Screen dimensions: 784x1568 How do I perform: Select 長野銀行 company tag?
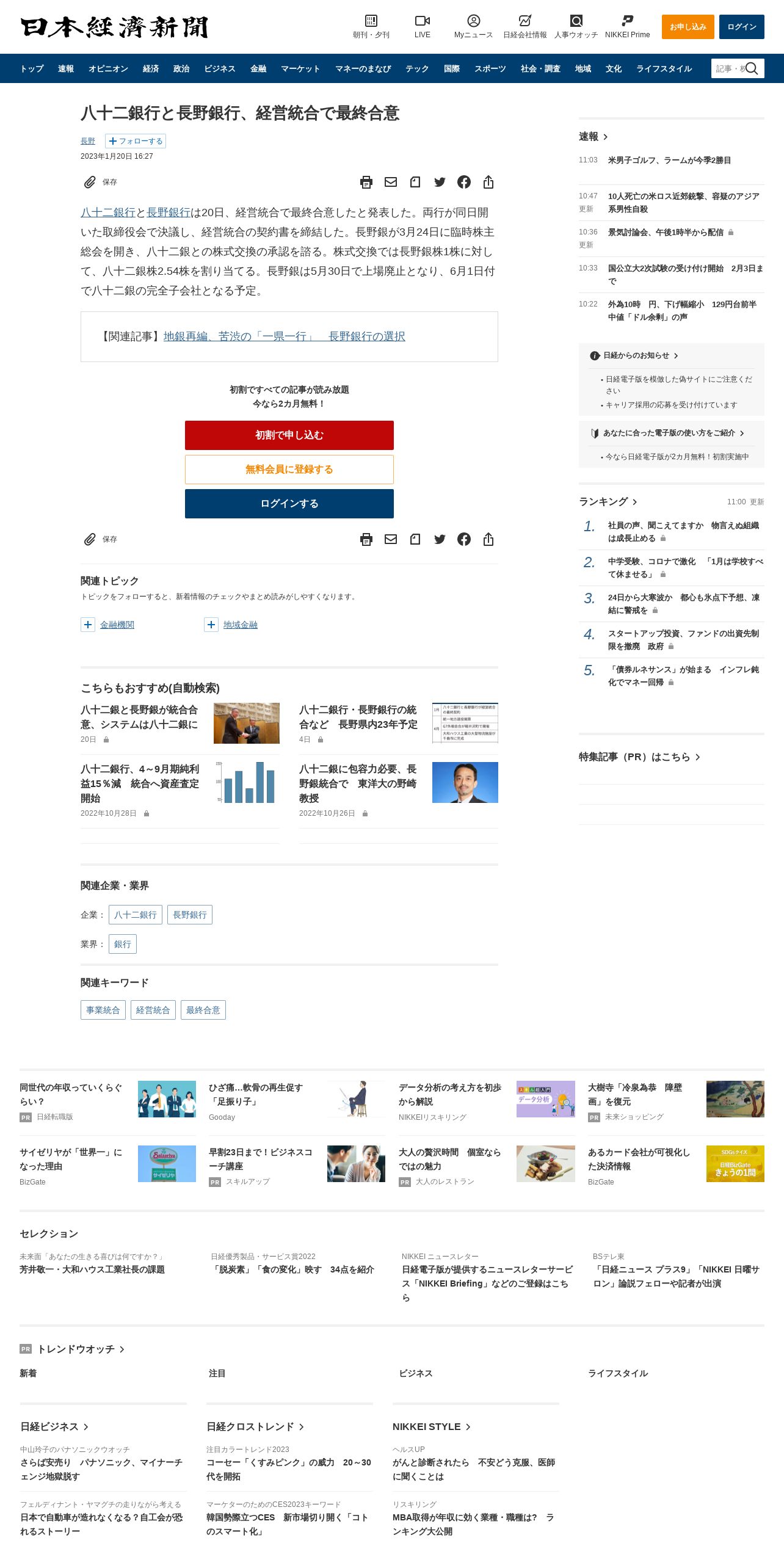click(190, 915)
